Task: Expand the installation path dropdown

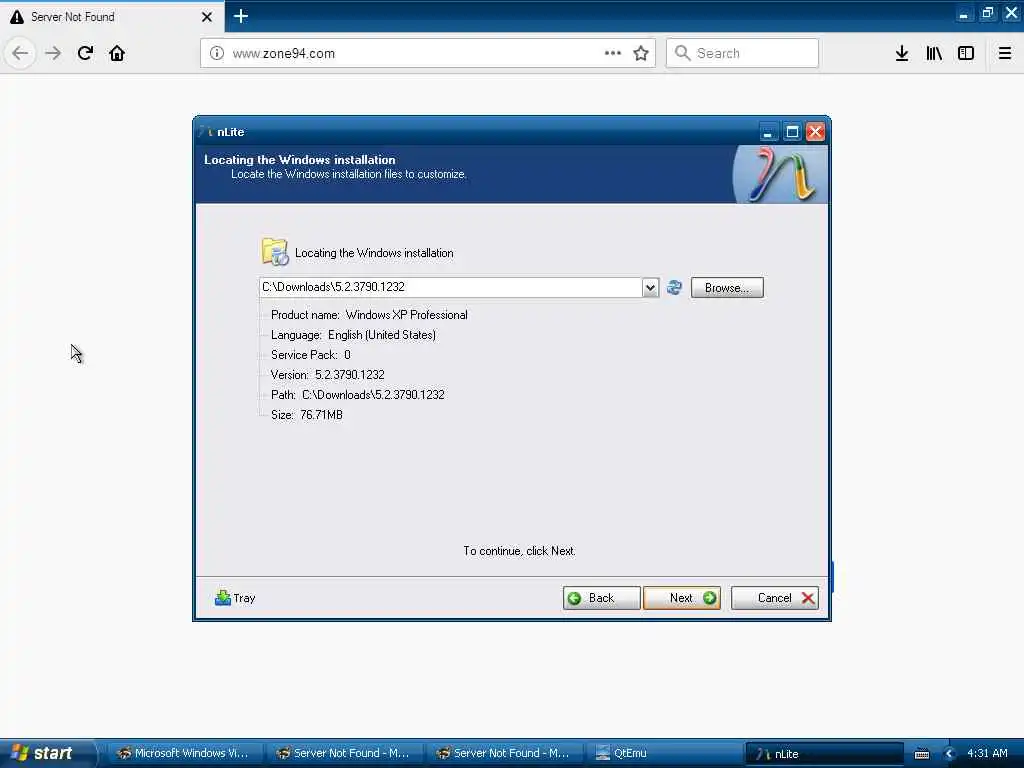Action: click(x=650, y=287)
